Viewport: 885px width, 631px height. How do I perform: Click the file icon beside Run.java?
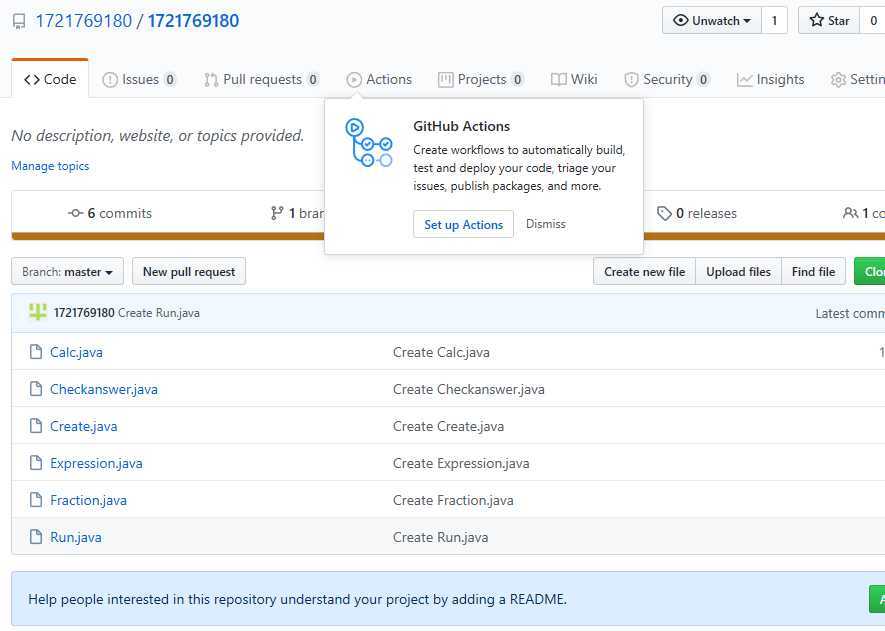click(35, 537)
